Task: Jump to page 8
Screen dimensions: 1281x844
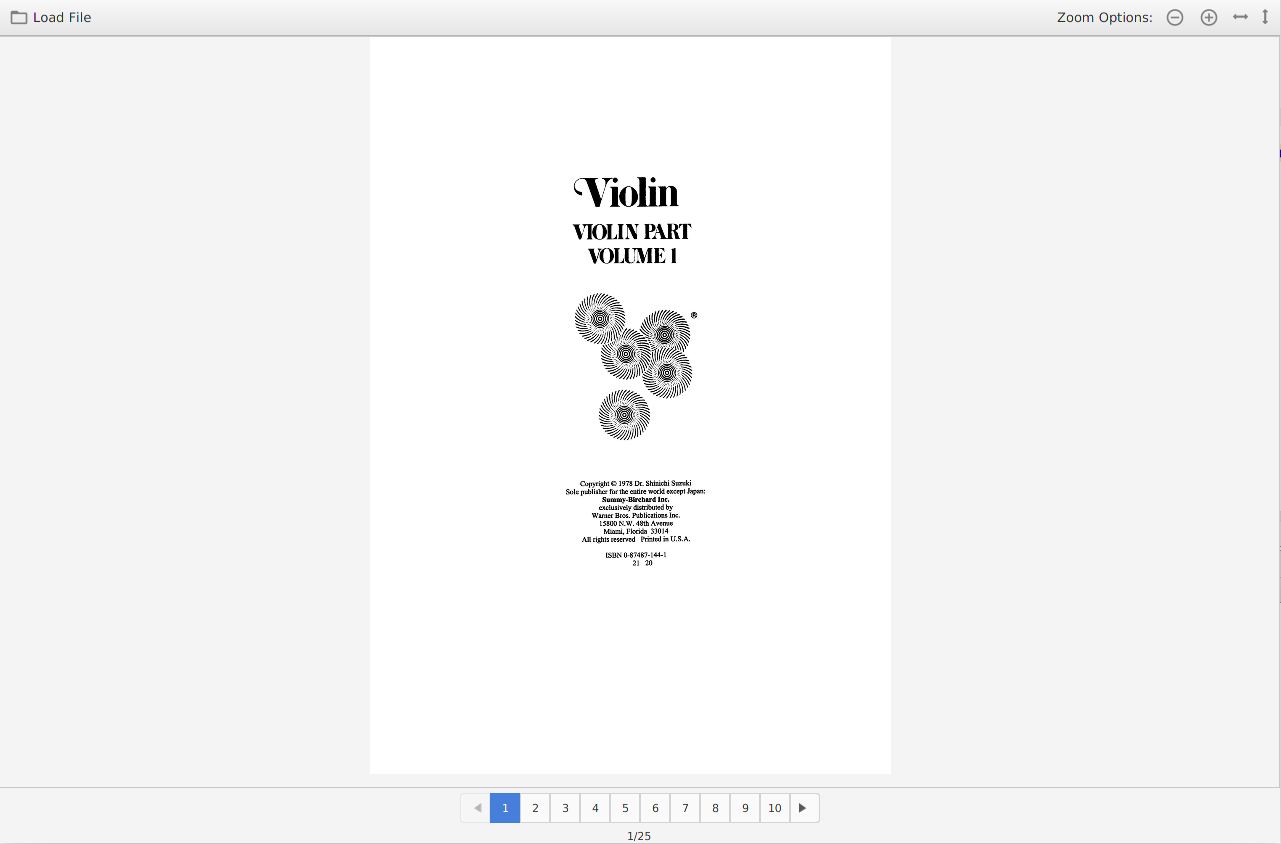Action: [x=715, y=808]
